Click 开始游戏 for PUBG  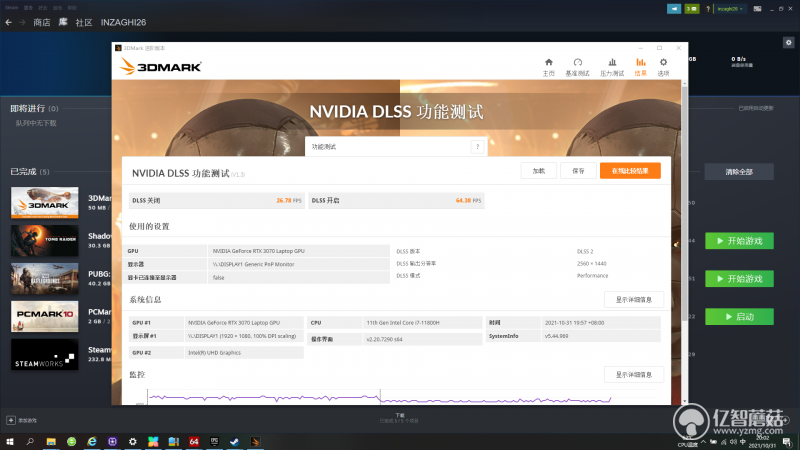[x=739, y=279]
